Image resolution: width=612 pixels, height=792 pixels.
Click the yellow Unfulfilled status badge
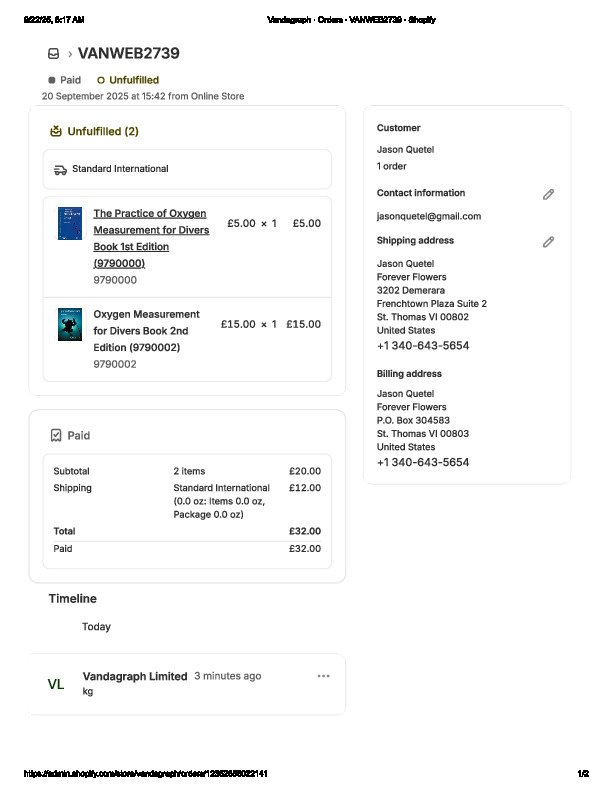coord(128,80)
